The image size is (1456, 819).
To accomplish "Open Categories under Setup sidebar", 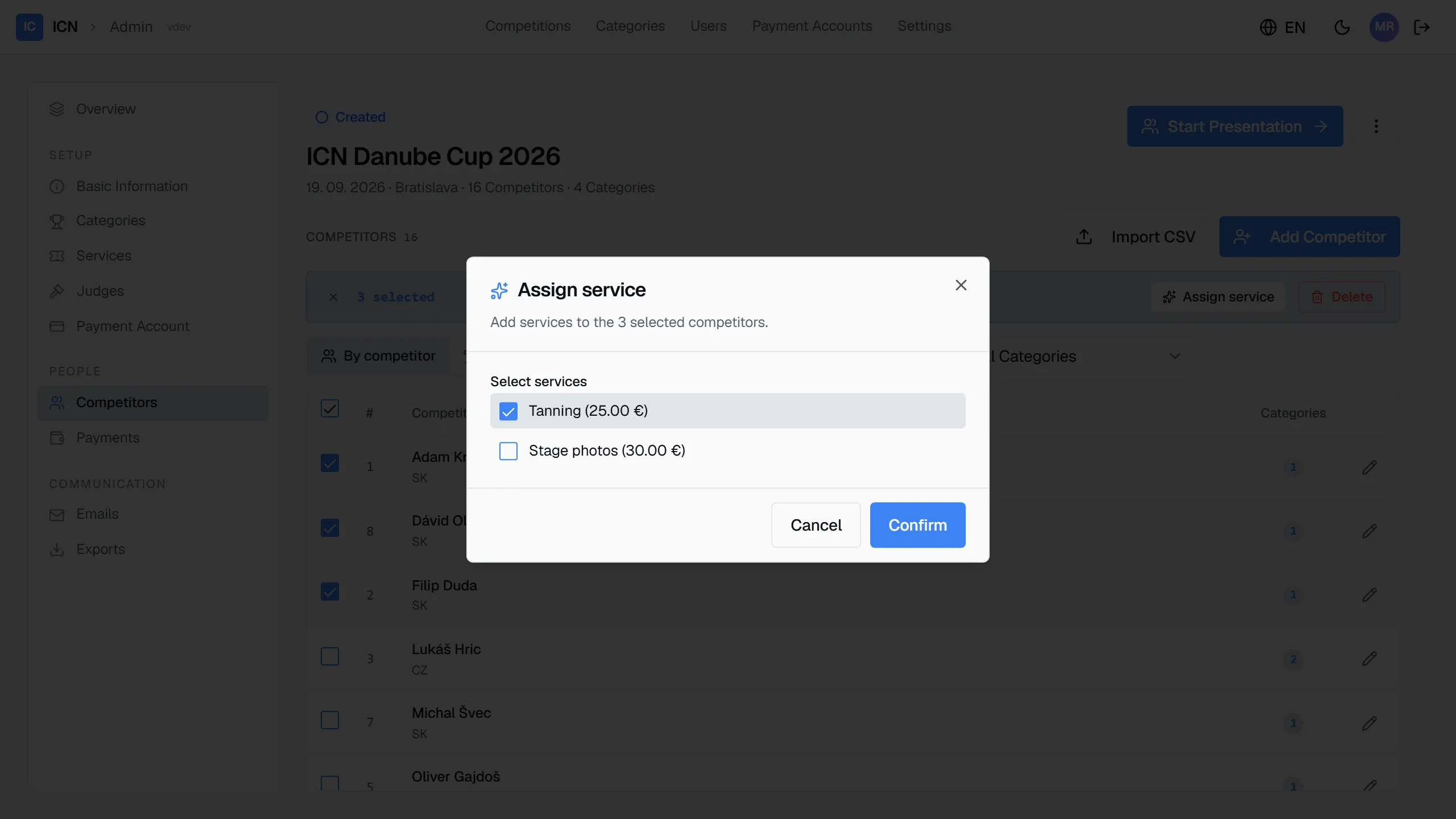I will coord(152,221).
